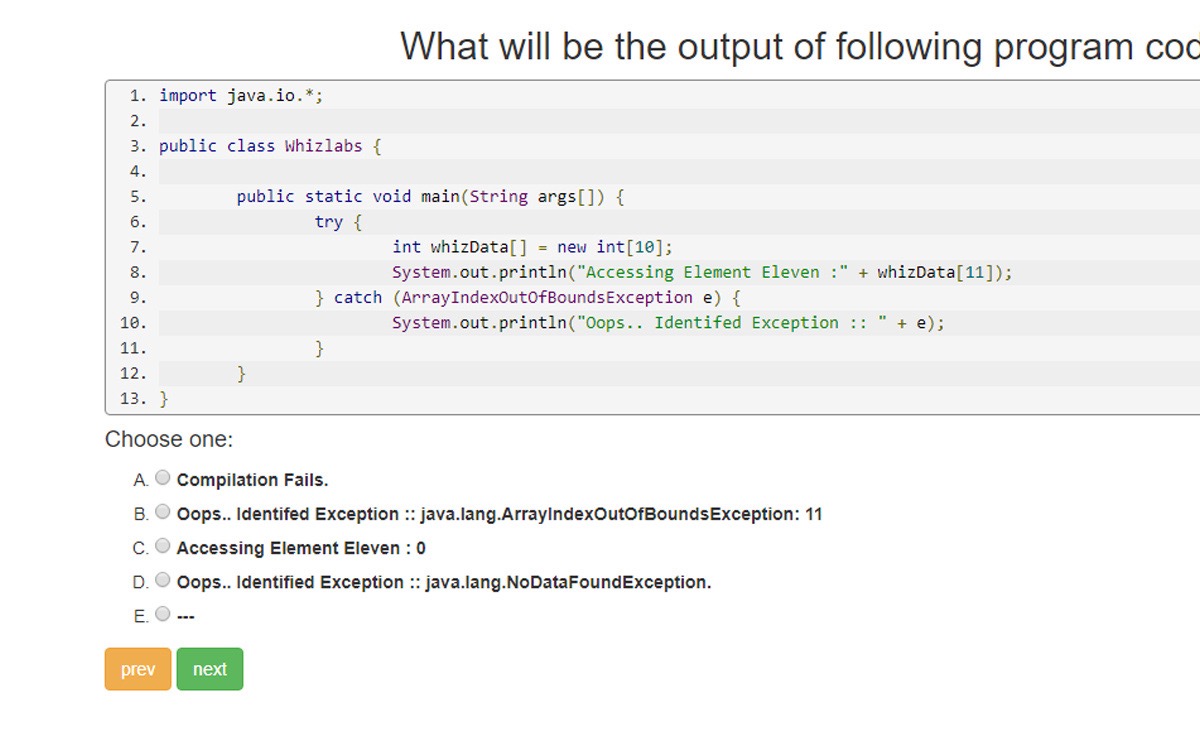Click the '---' answer text
This screenshot has height=750, width=1200.
coord(186,616)
